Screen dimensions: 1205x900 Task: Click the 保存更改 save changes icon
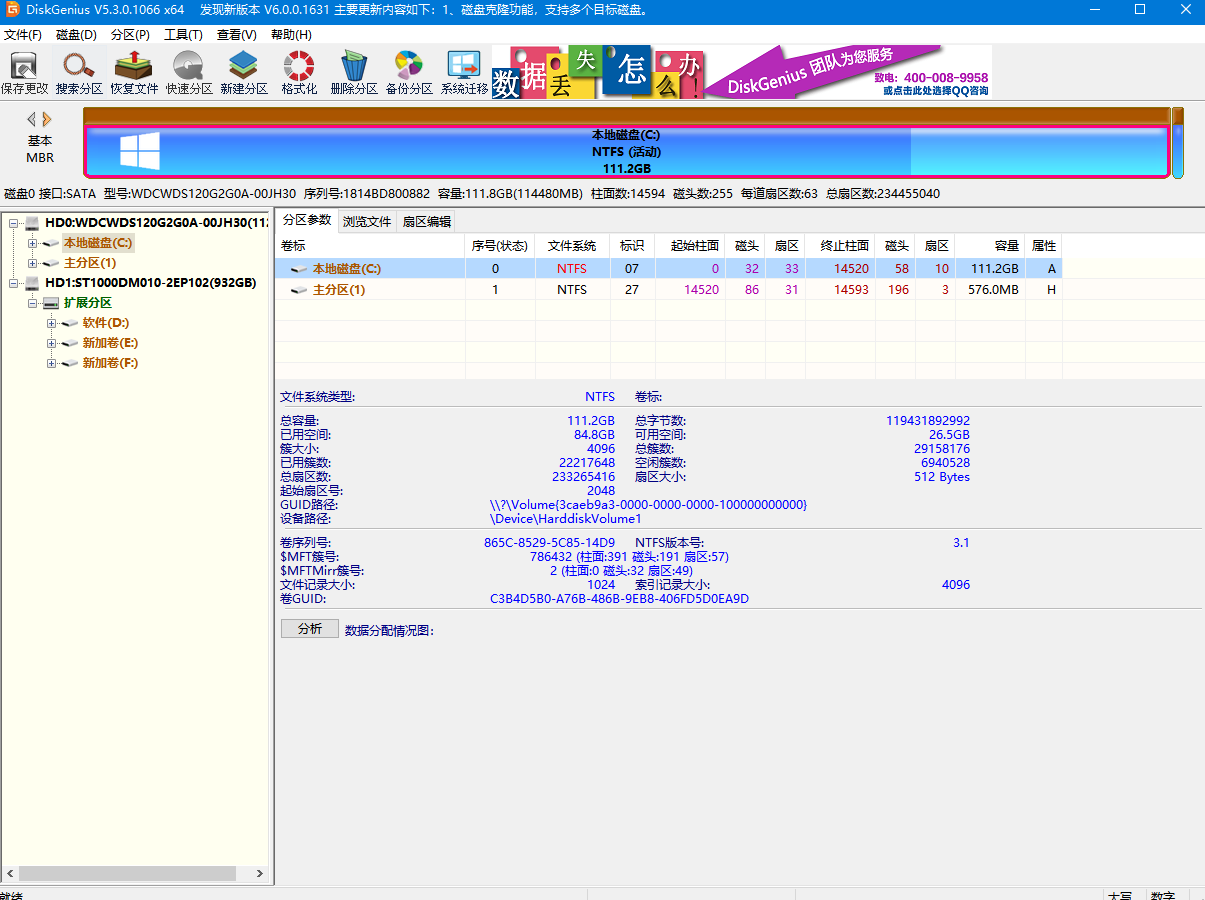[x=24, y=71]
